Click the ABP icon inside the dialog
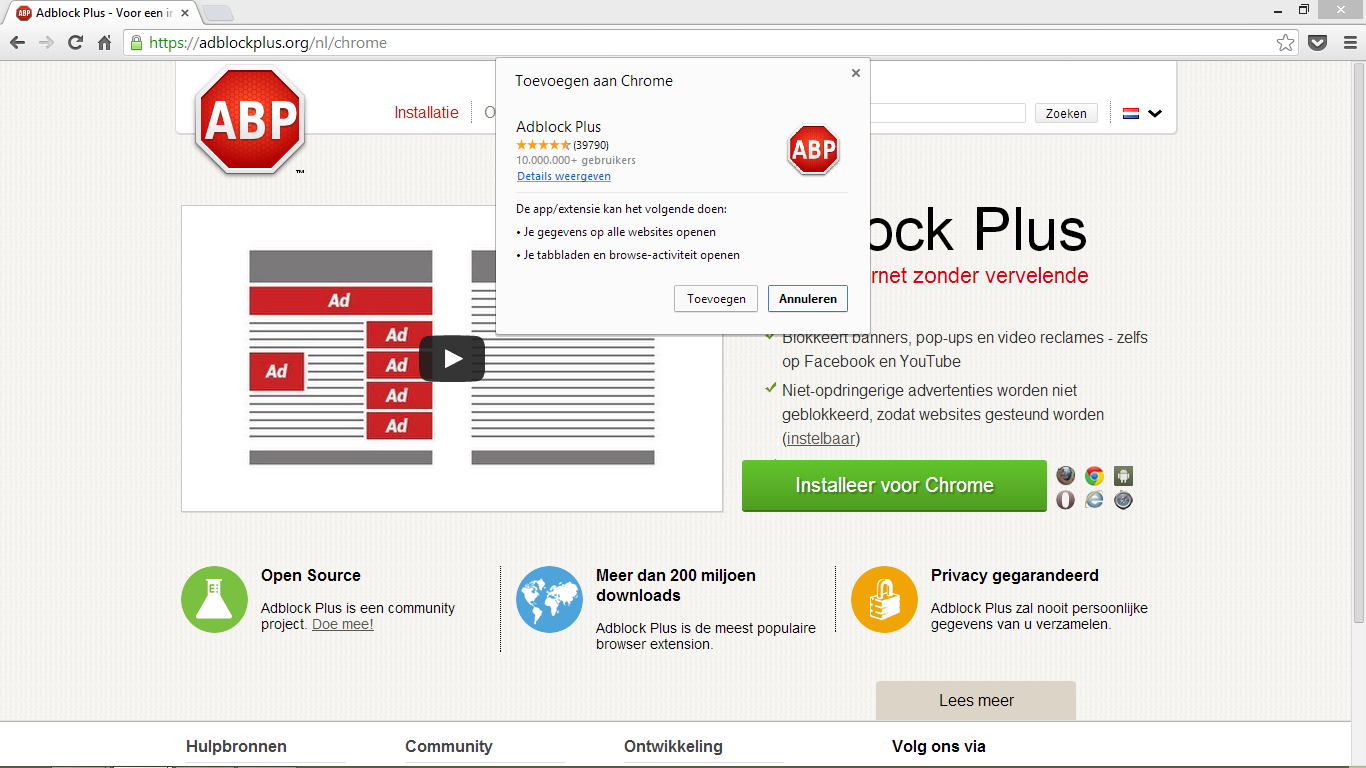The width and height of the screenshot is (1366, 768). click(813, 150)
